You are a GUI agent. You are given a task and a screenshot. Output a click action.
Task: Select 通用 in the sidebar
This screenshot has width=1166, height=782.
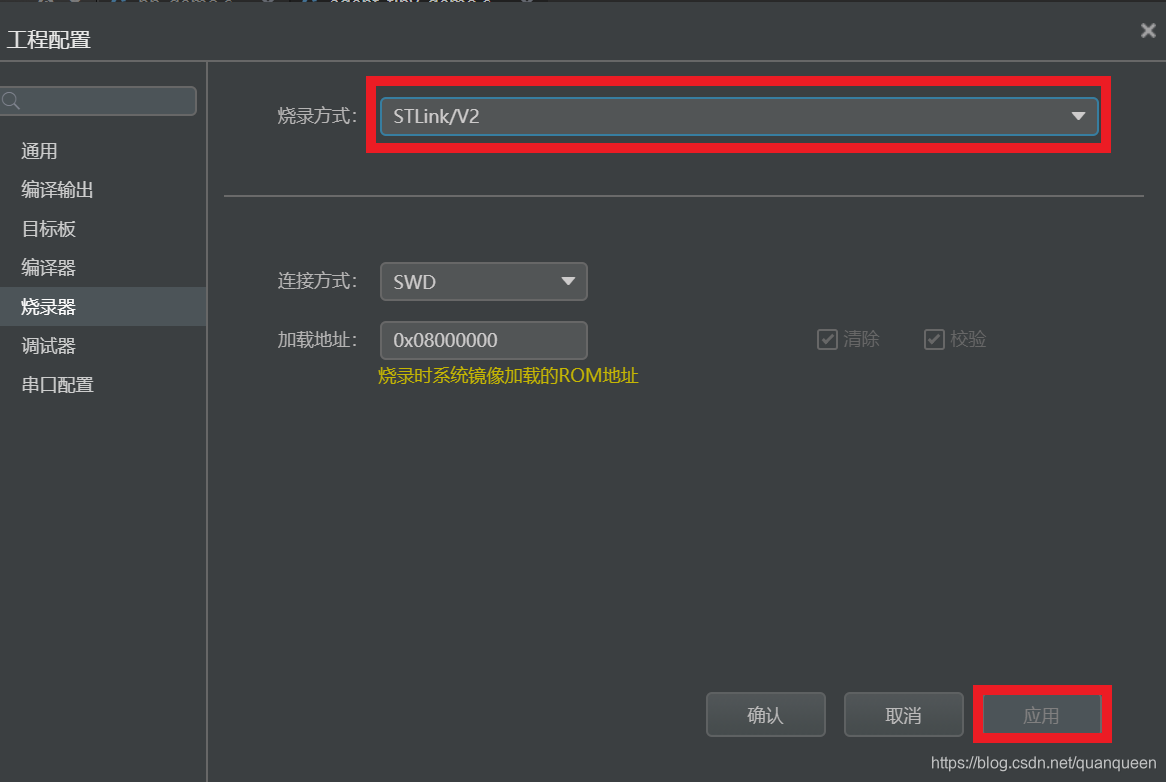pos(103,151)
